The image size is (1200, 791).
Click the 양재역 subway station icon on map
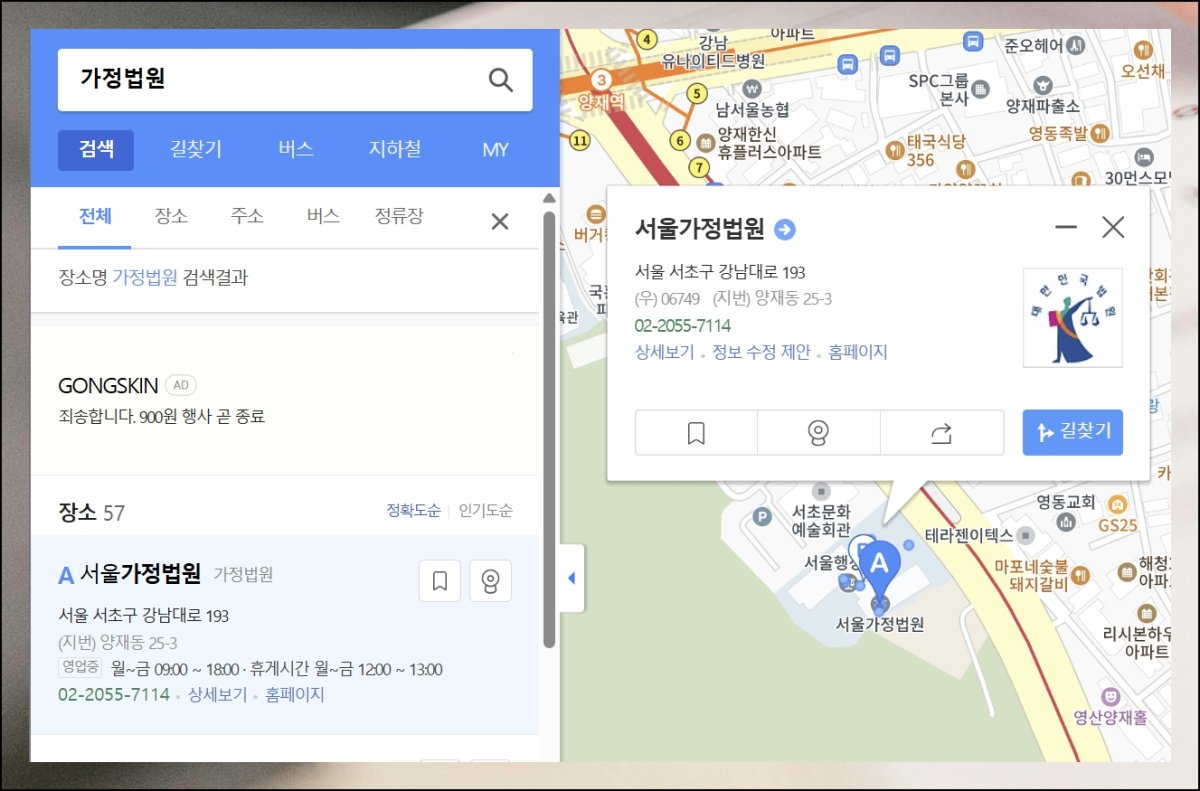601,79
